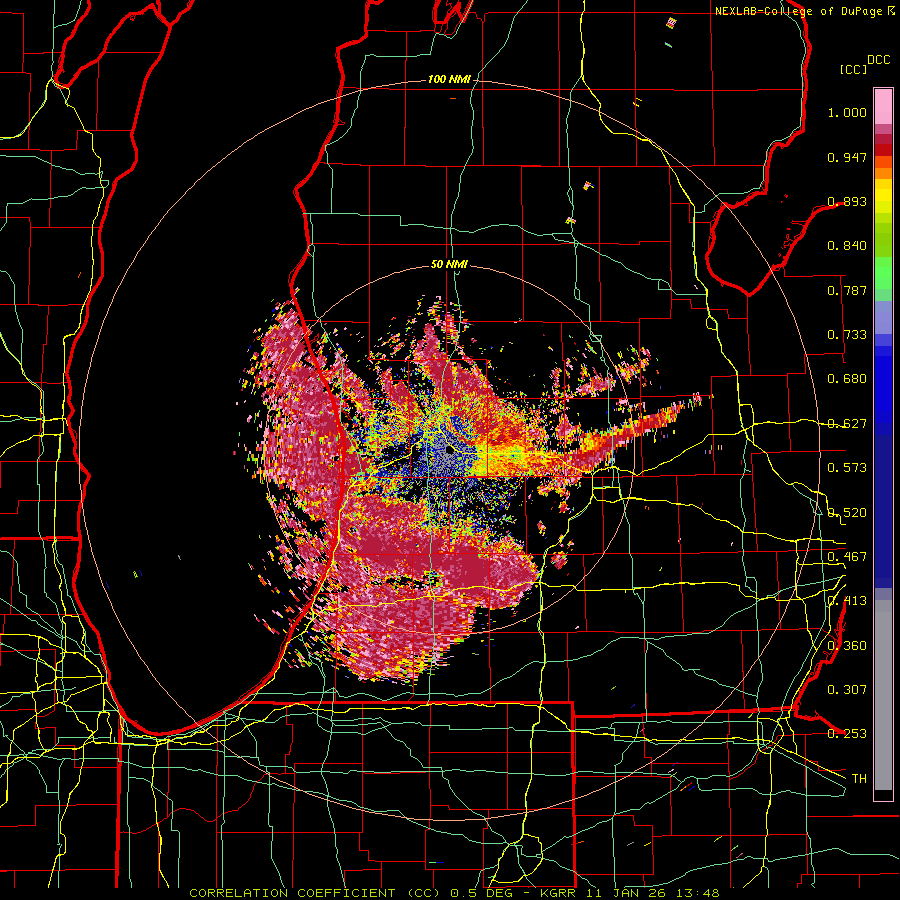The height and width of the screenshot is (900, 900).
Task: Click the 0.573 value on the color scale
Action: (847, 468)
